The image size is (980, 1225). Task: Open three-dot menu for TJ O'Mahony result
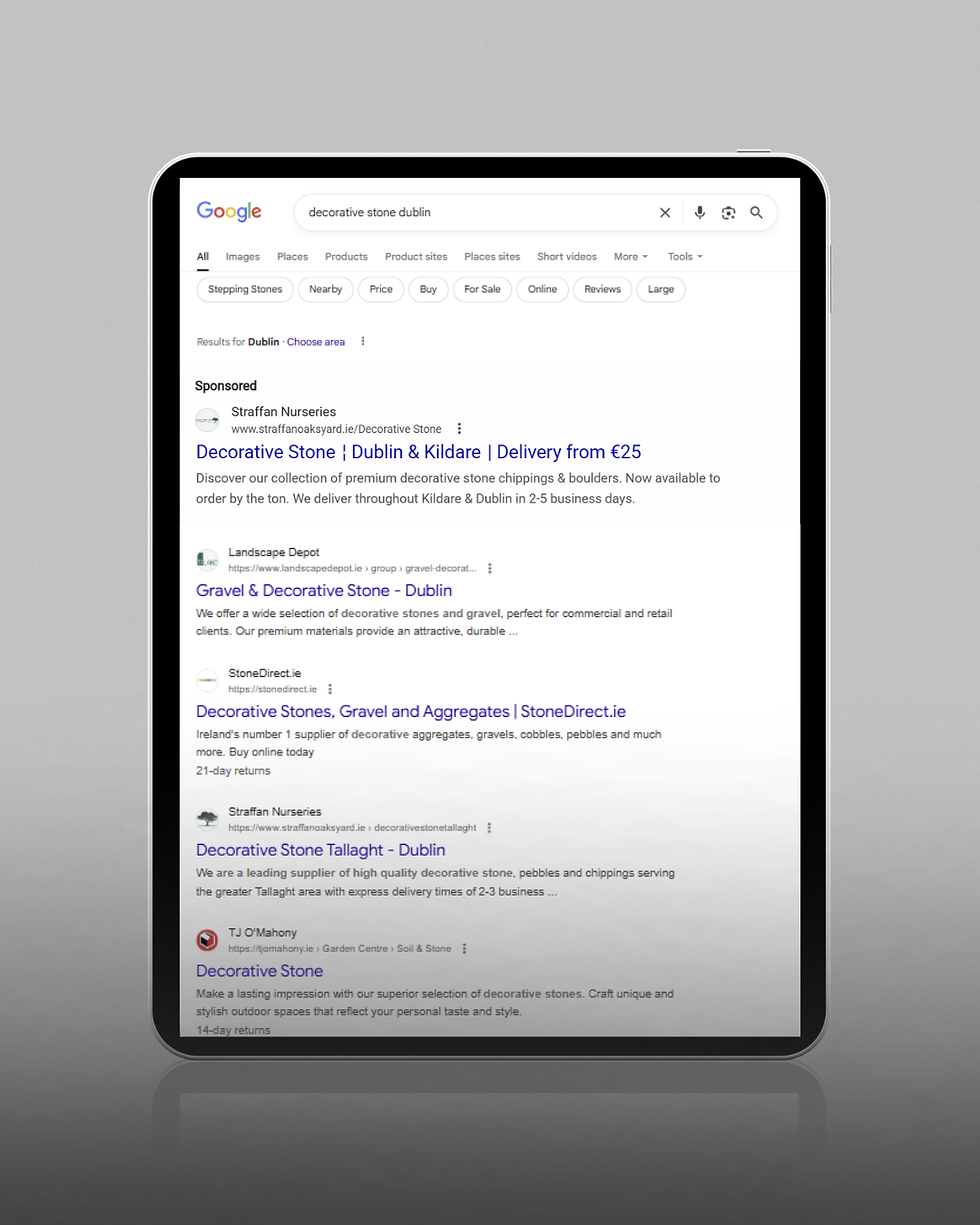pos(464,948)
